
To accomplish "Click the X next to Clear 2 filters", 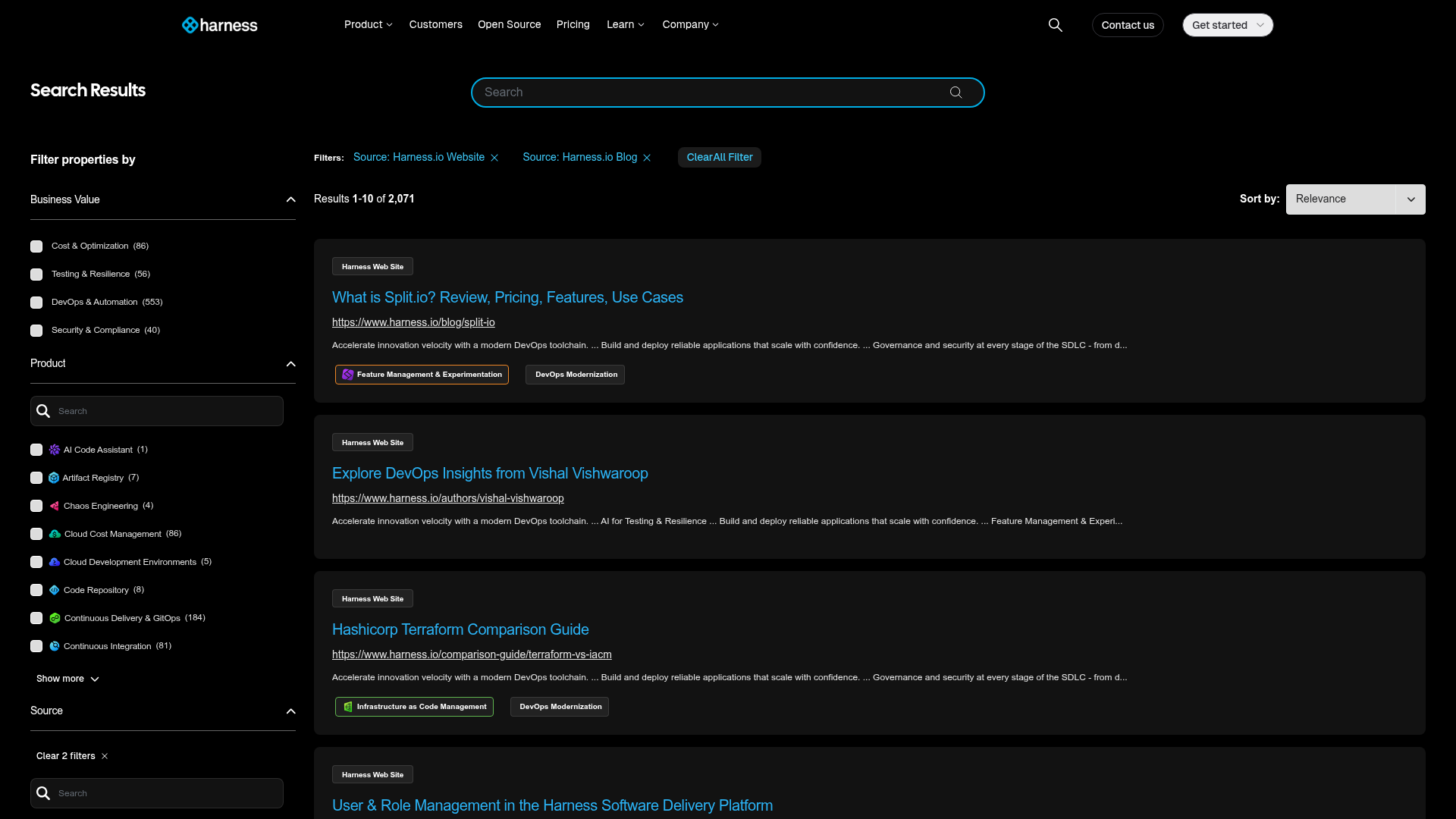I will coord(105,756).
